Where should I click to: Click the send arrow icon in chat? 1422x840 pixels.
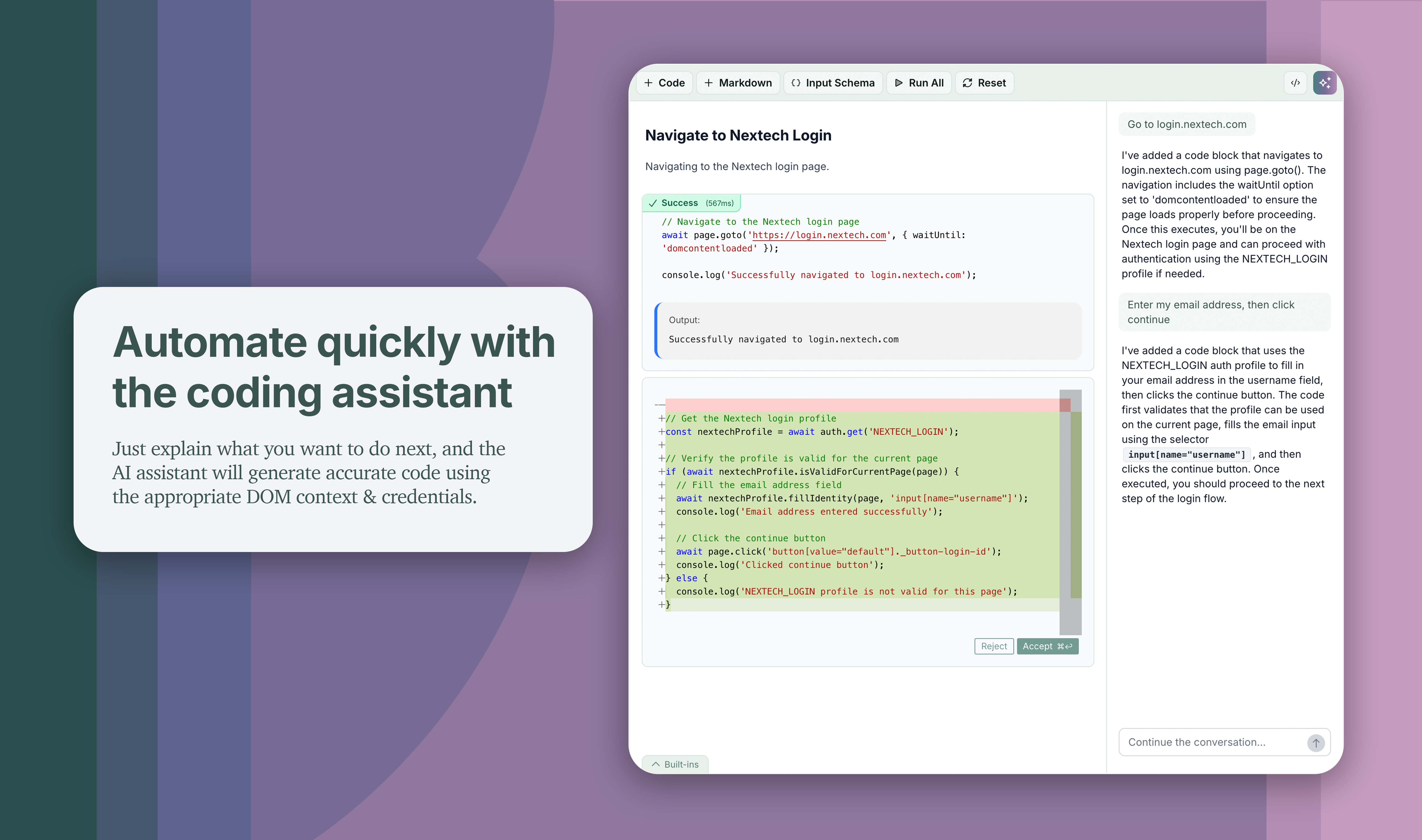pos(1316,743)
